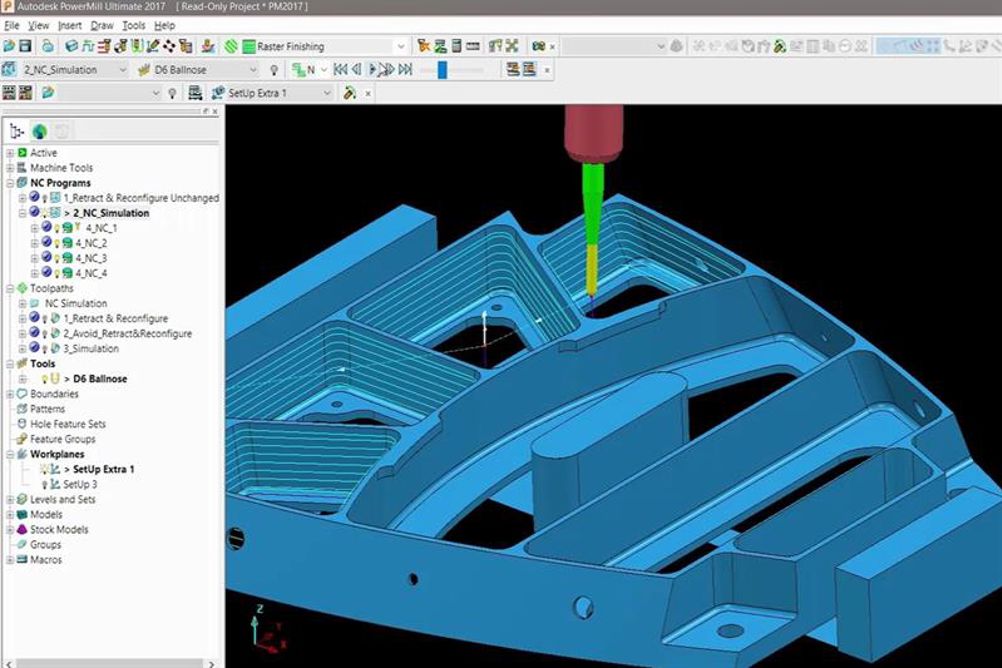Click the Macros tree entry
The width and height of the screenshot is (1002, 668).
[x=46, y=560]
